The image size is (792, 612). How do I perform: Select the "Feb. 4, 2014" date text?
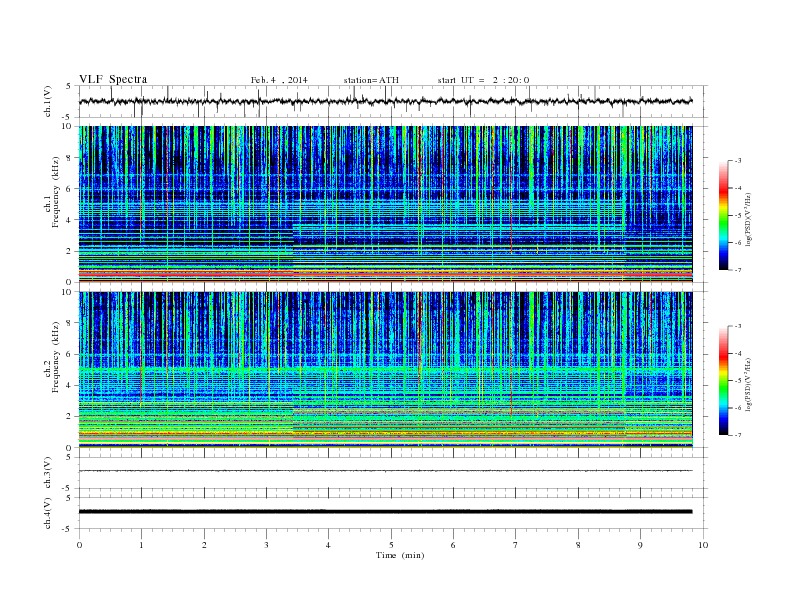click(279, 80)
